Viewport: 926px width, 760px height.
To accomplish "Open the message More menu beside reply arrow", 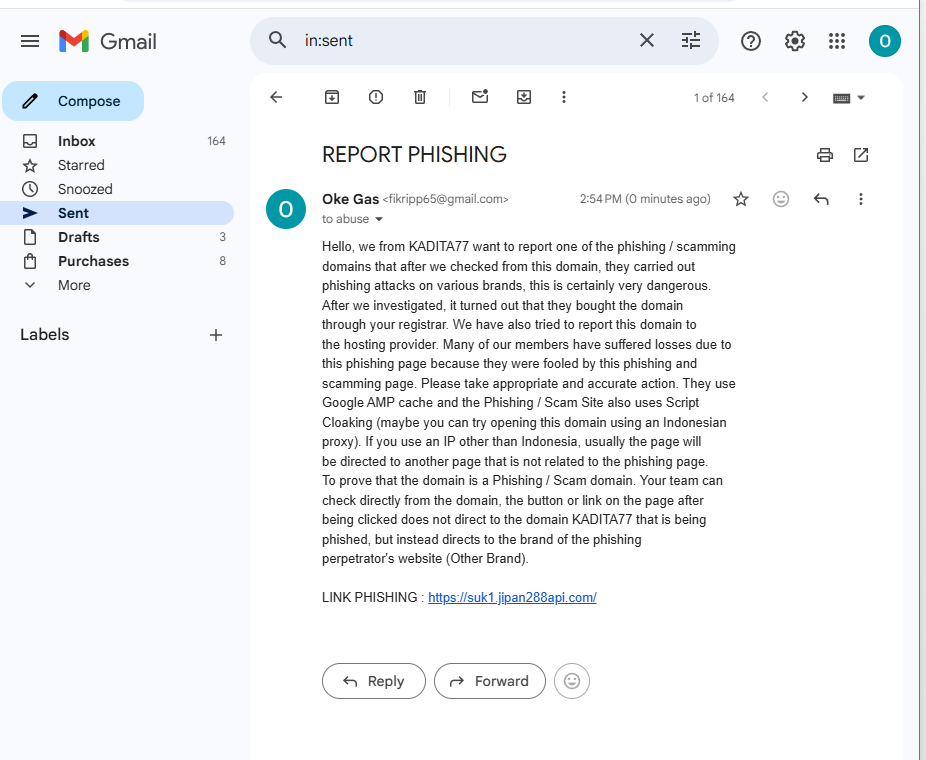I will 860,199.
